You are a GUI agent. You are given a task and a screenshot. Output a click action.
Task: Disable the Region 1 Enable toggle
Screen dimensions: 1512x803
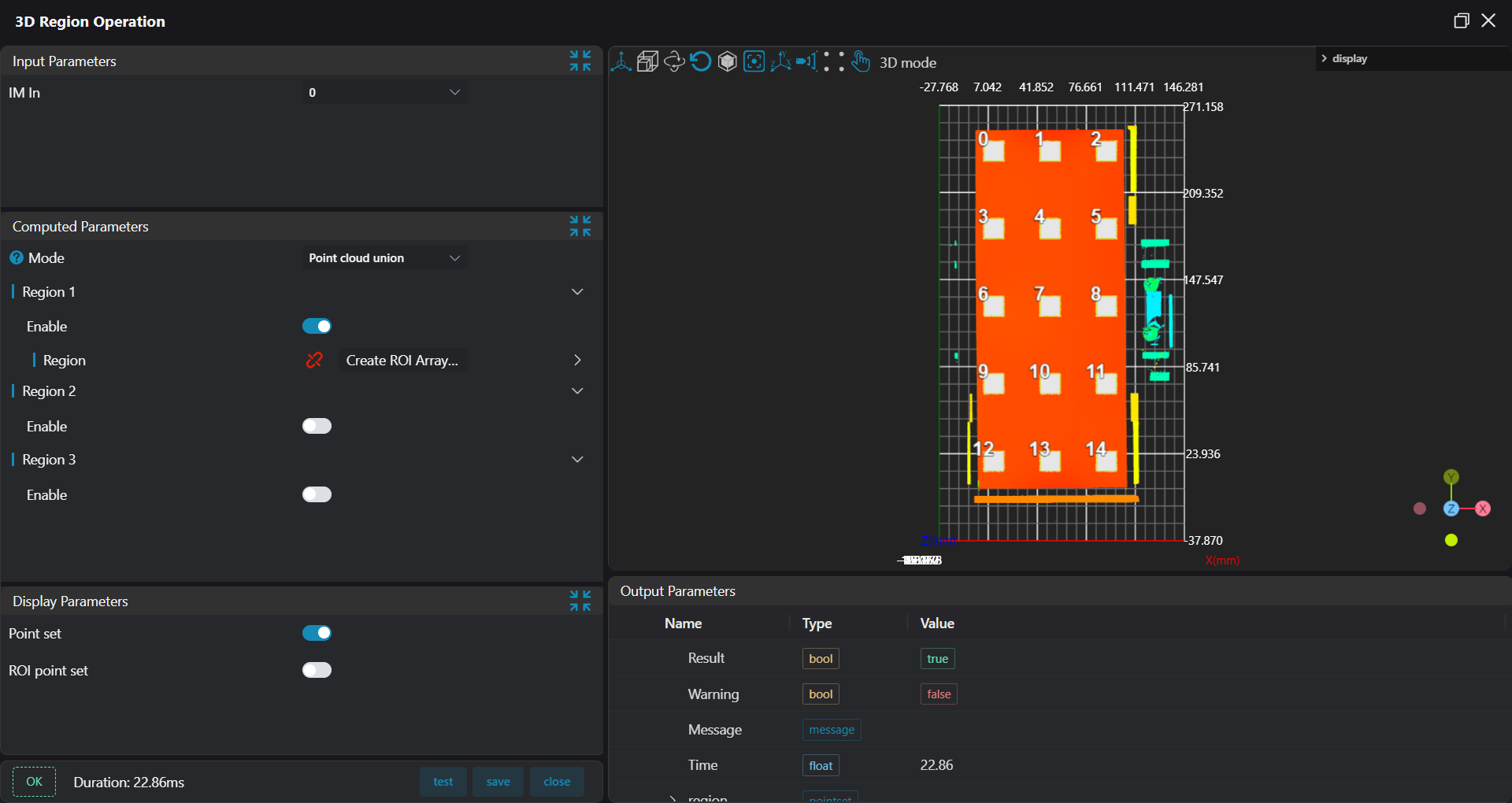(x=317, y=327)
